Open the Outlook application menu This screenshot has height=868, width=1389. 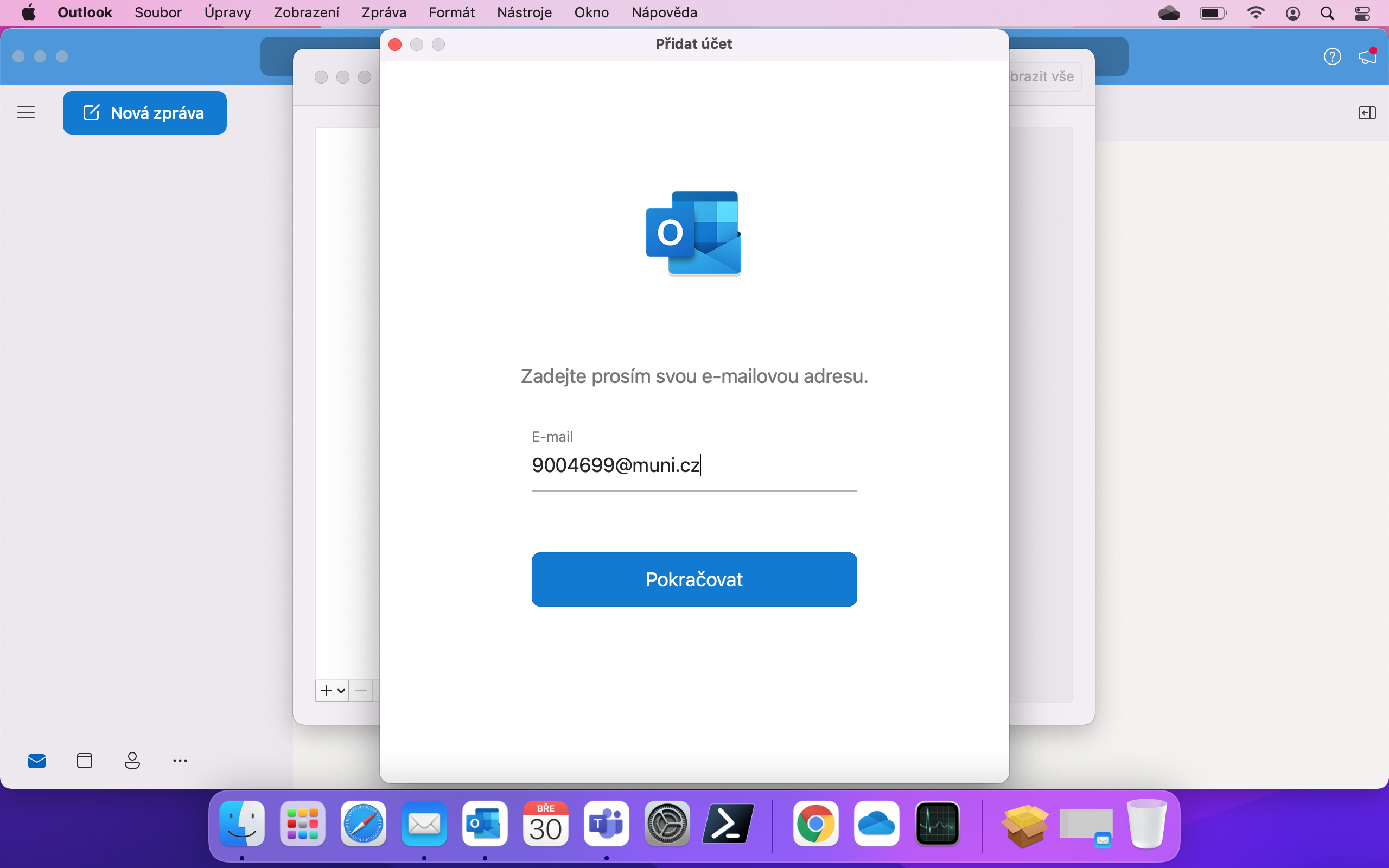85,12
